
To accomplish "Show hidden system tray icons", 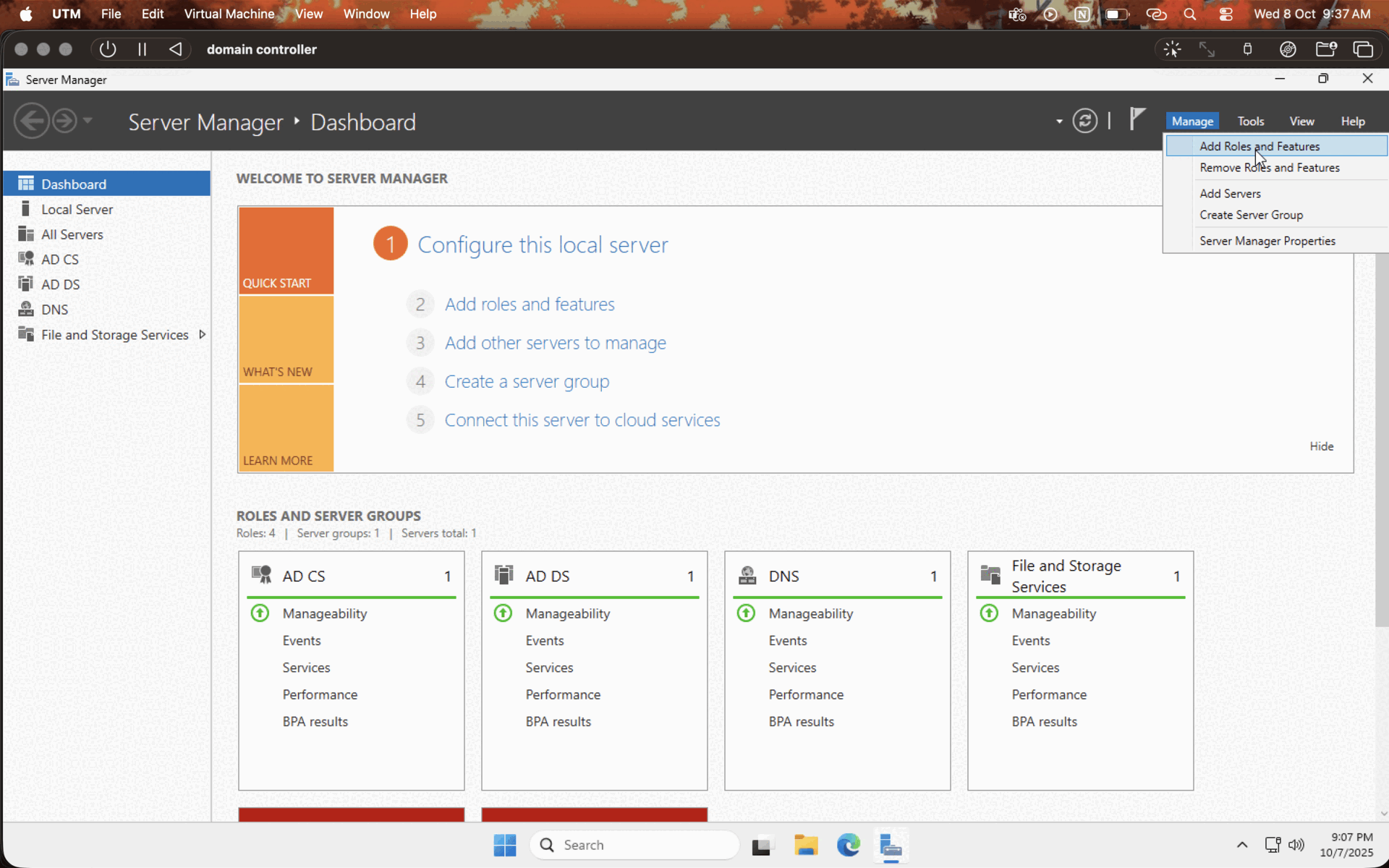I will 1241,845.
